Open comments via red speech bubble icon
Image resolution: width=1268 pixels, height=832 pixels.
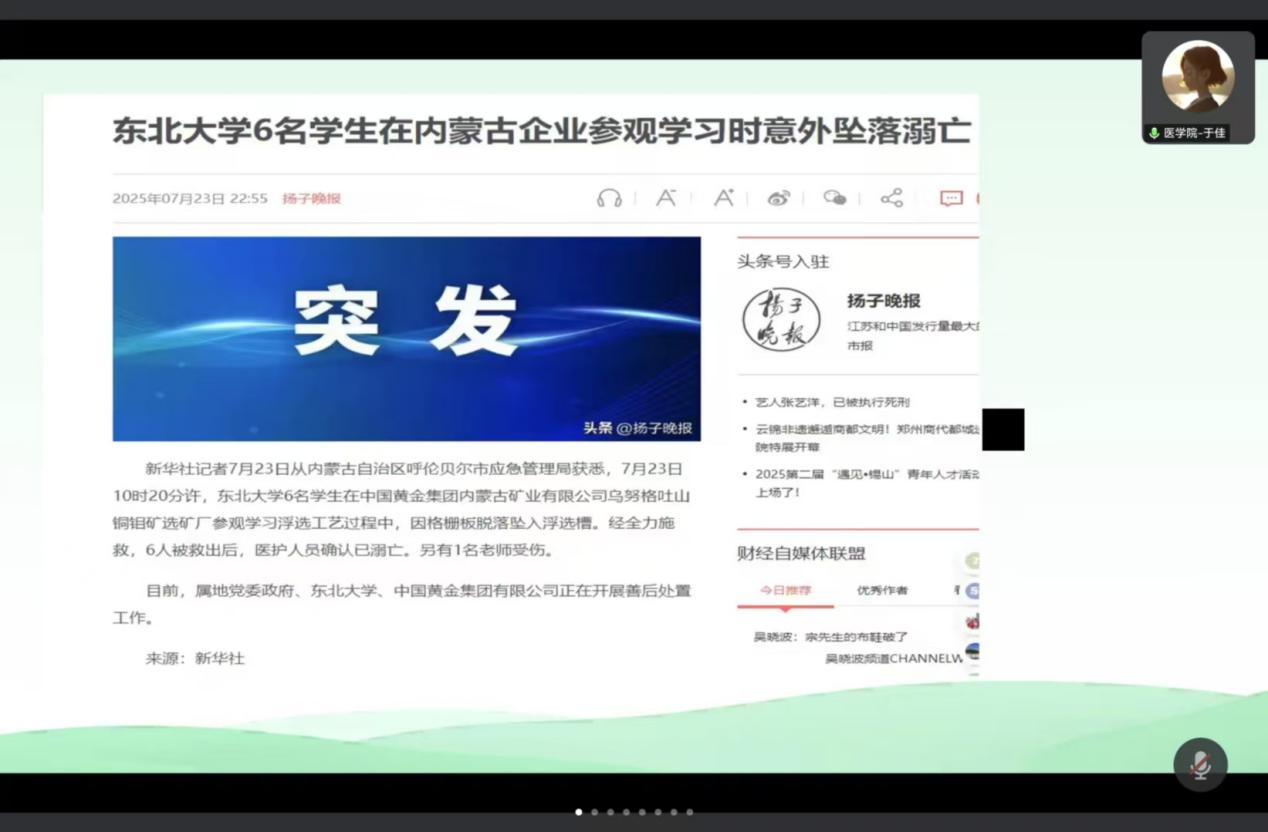950,198
